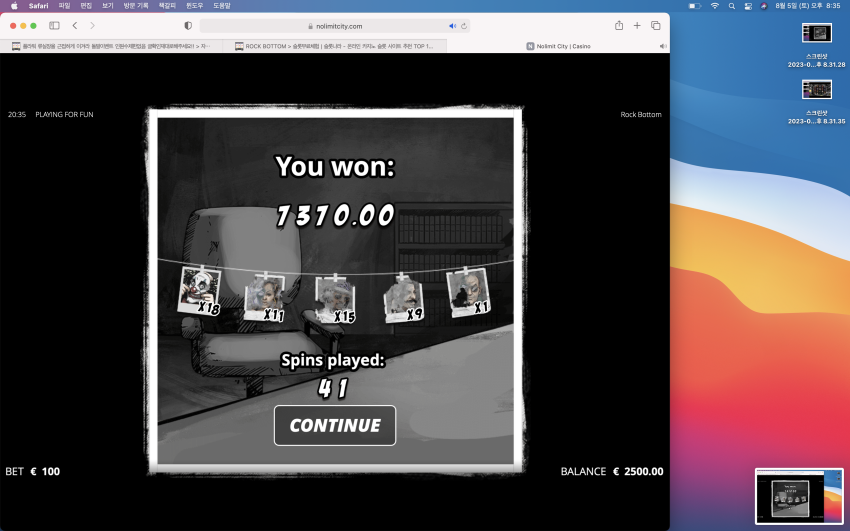This screenshot has height=531, width=850.
Task: Switch to the first Safari tab
Action: click(112, 46)
